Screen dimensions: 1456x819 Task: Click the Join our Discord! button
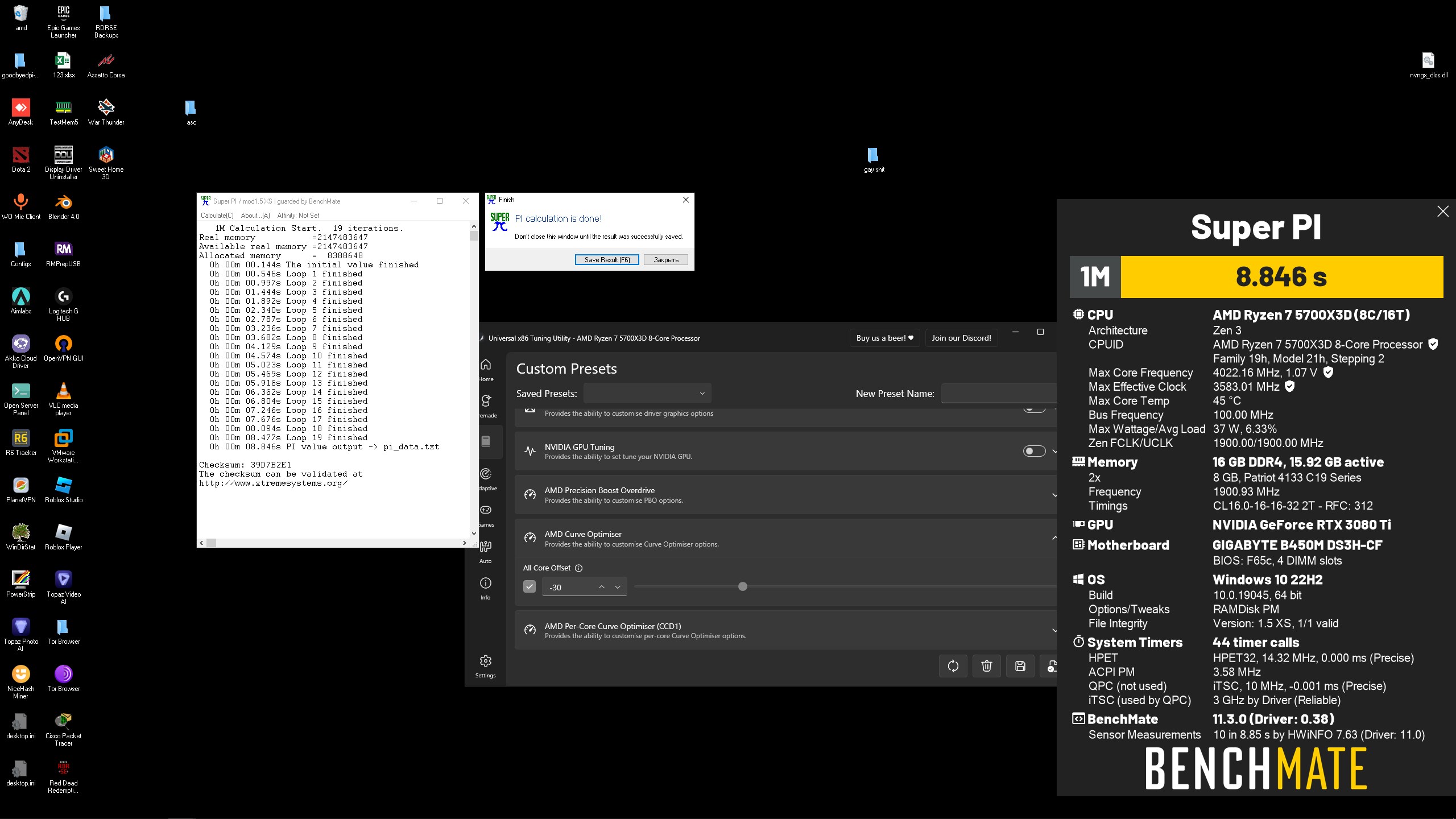pyautogui.click(x=961, y=338)
